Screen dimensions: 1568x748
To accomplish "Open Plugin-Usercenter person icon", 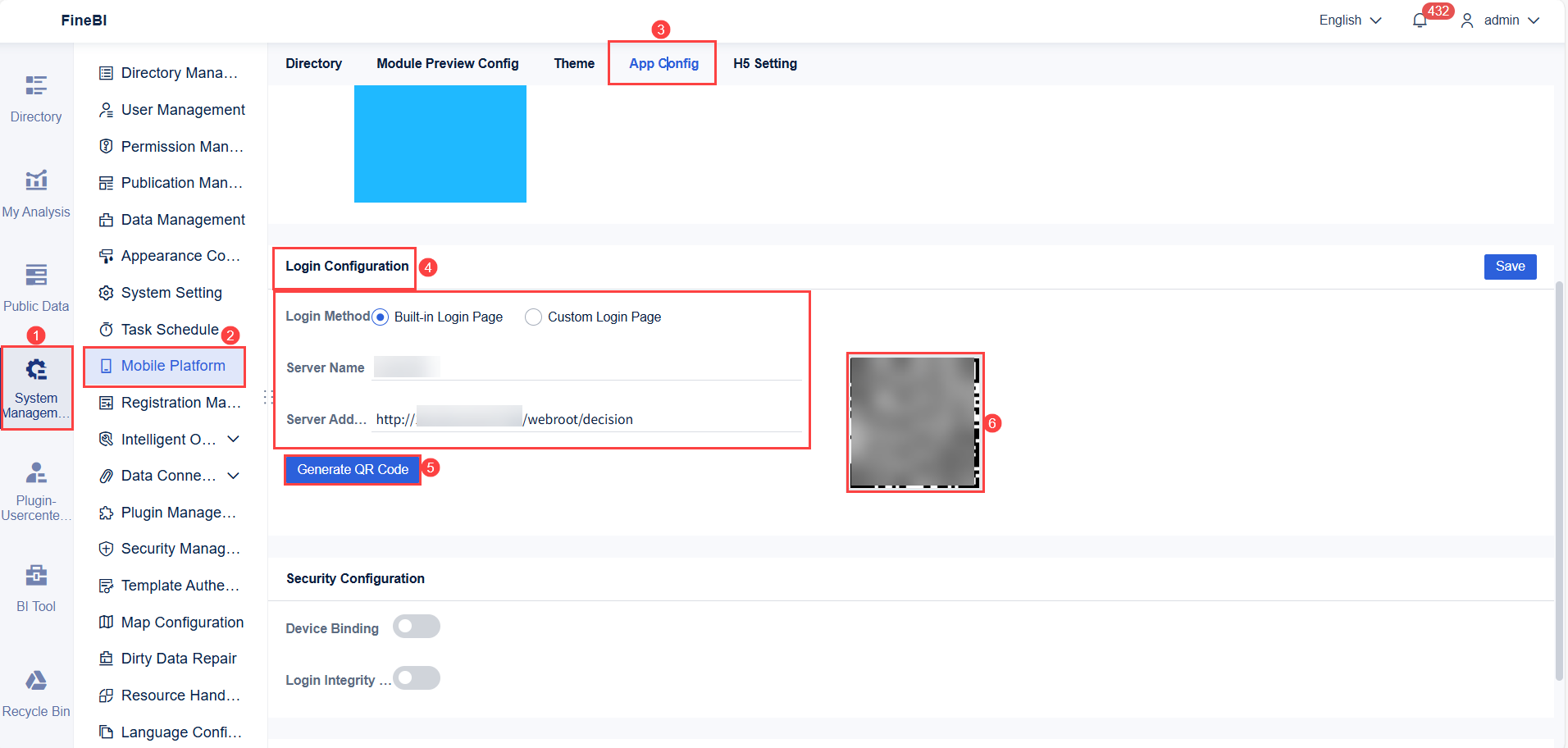I will [x=36, y=472].
